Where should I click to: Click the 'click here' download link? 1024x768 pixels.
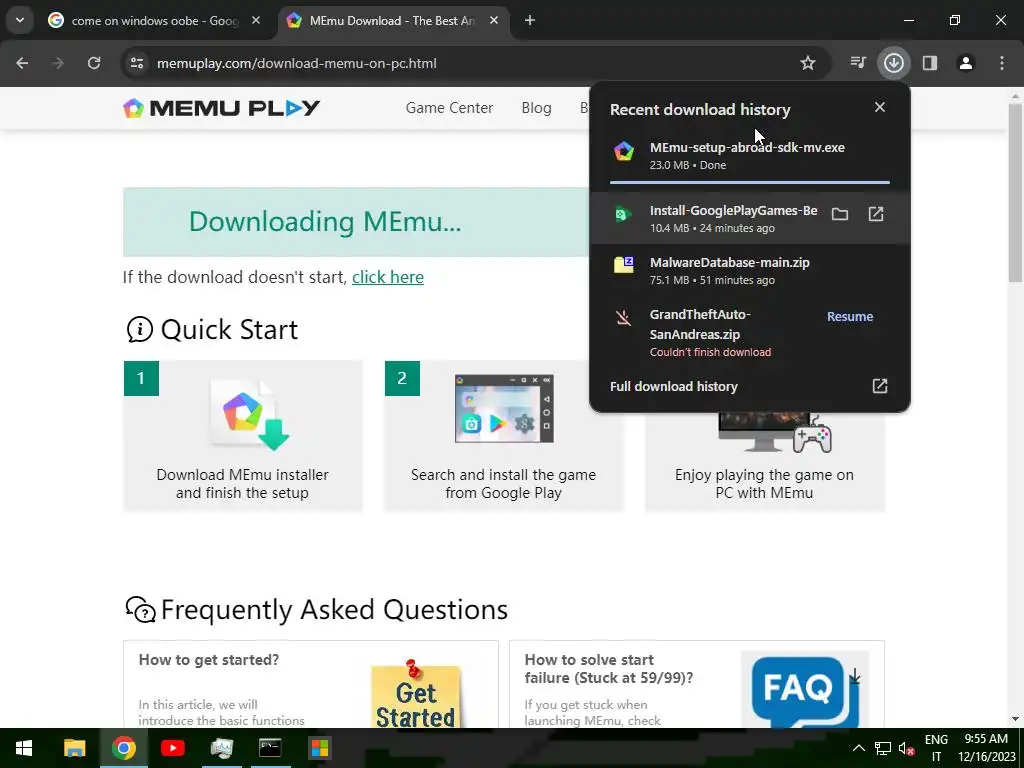(x=388, y=277)
